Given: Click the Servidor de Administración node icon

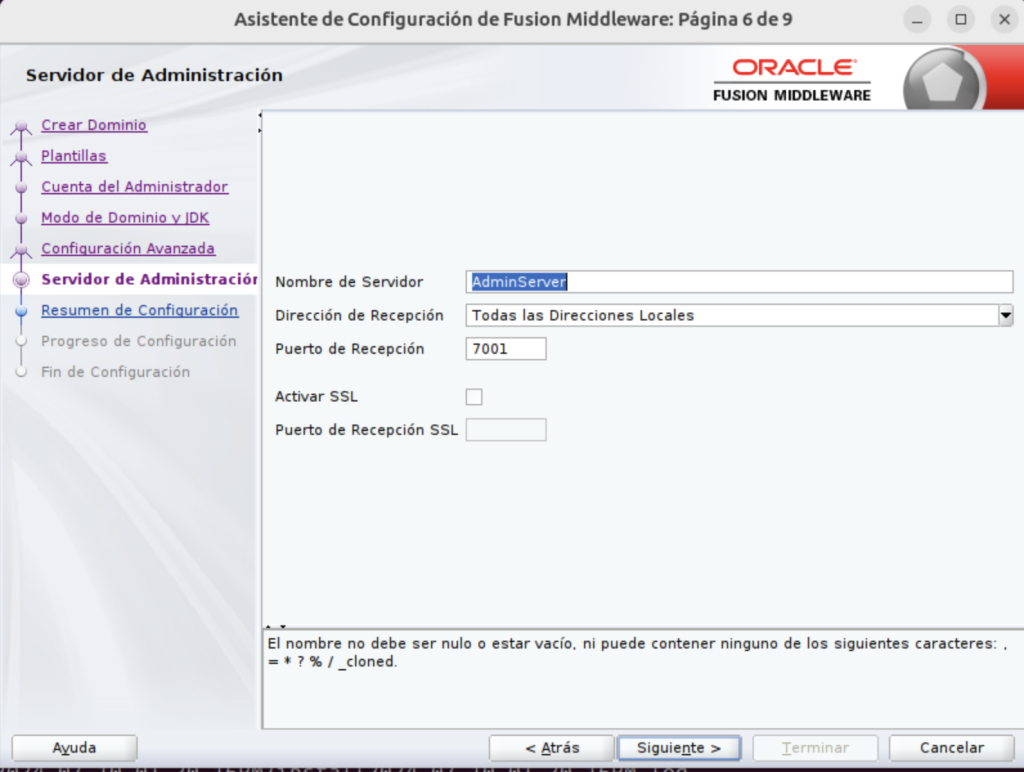Looking at the screenshot, I should pos(22,279).
